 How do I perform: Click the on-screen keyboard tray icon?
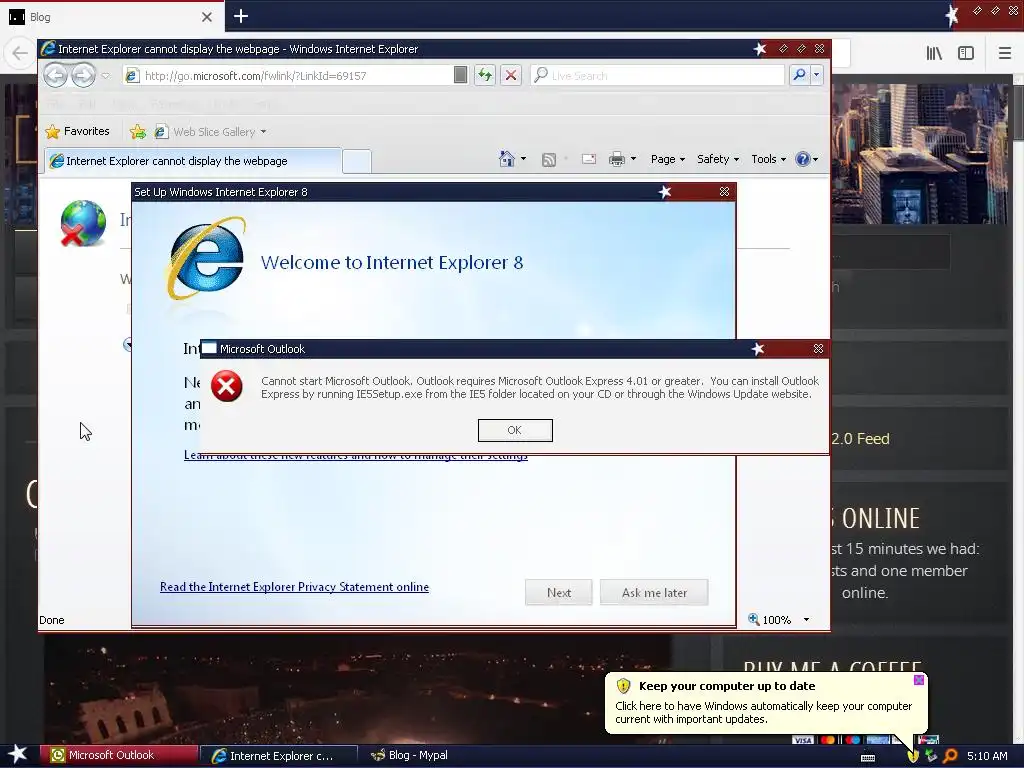tap(868, 756)
